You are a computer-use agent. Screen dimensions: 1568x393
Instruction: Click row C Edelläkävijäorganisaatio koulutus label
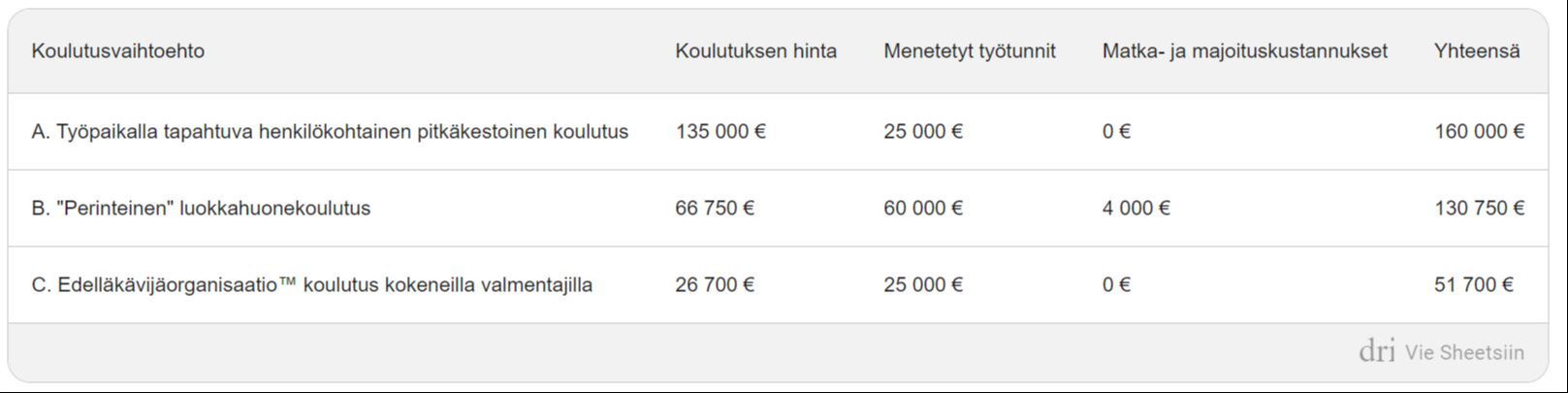click(311, 284)
